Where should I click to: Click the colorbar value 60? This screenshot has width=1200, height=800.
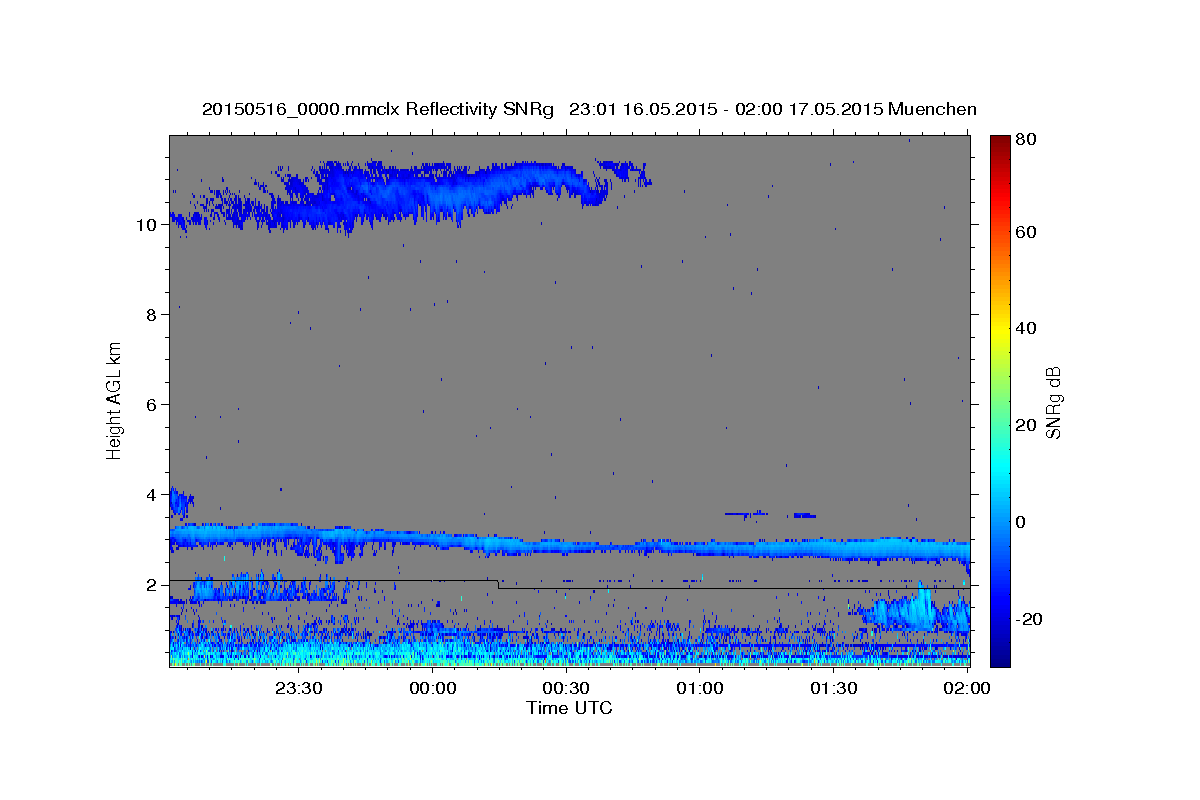tap(1028, 232)
